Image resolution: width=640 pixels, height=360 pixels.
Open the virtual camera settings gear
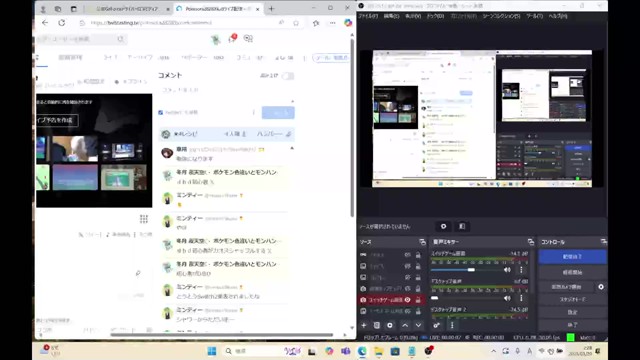[x=601, y=287]
